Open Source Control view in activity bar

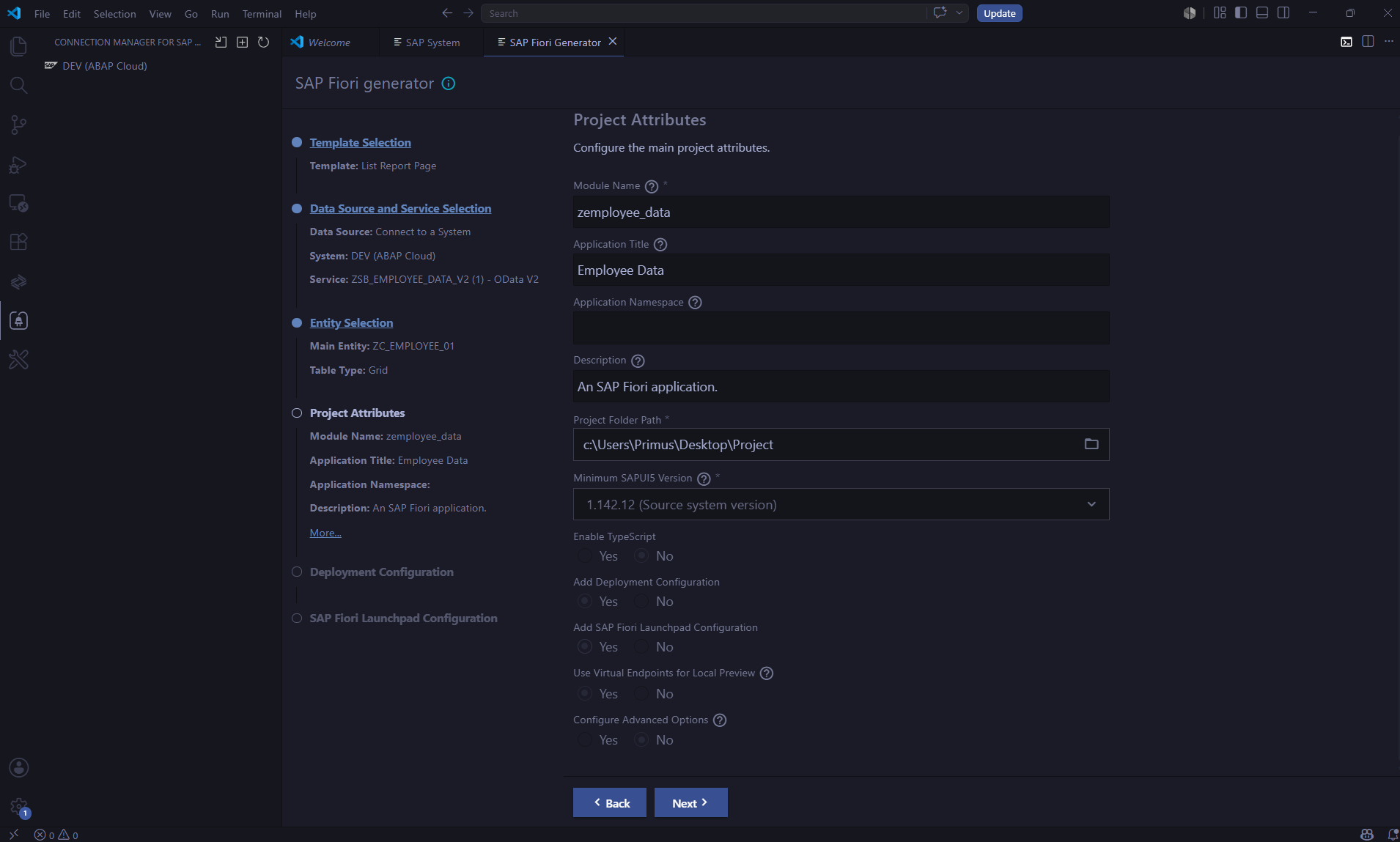[x=18, y=125]
